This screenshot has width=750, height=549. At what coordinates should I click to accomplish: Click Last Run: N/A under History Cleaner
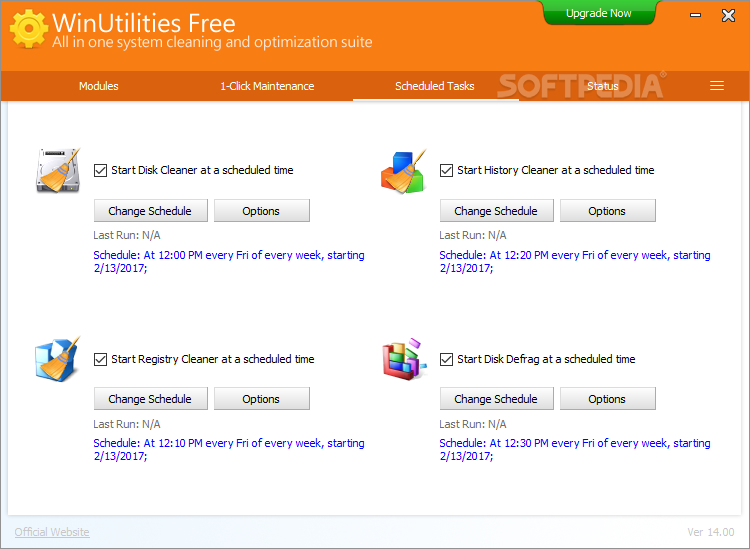click(x=473, y=235)
